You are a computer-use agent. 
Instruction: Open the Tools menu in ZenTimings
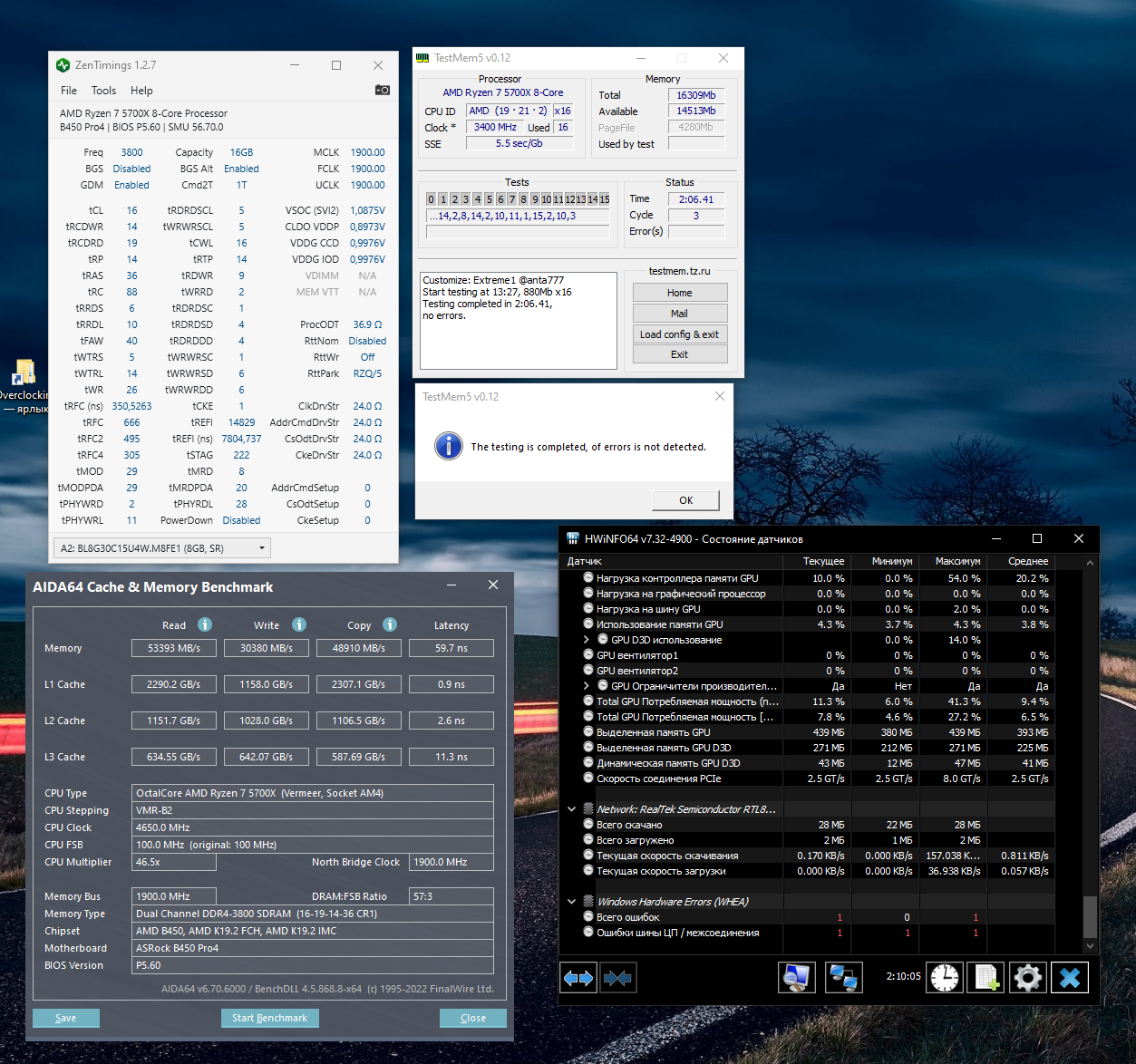pyautogui.click(x=103, y=91)
